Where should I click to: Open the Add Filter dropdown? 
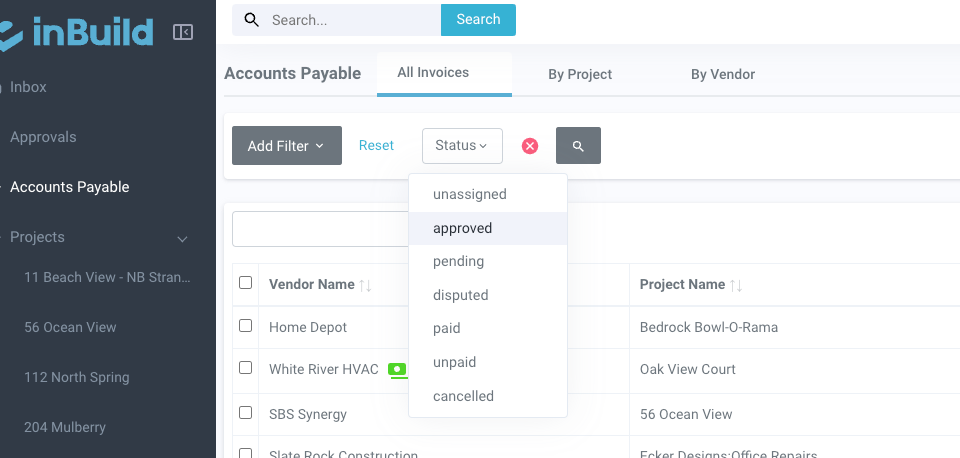(286, 146)
